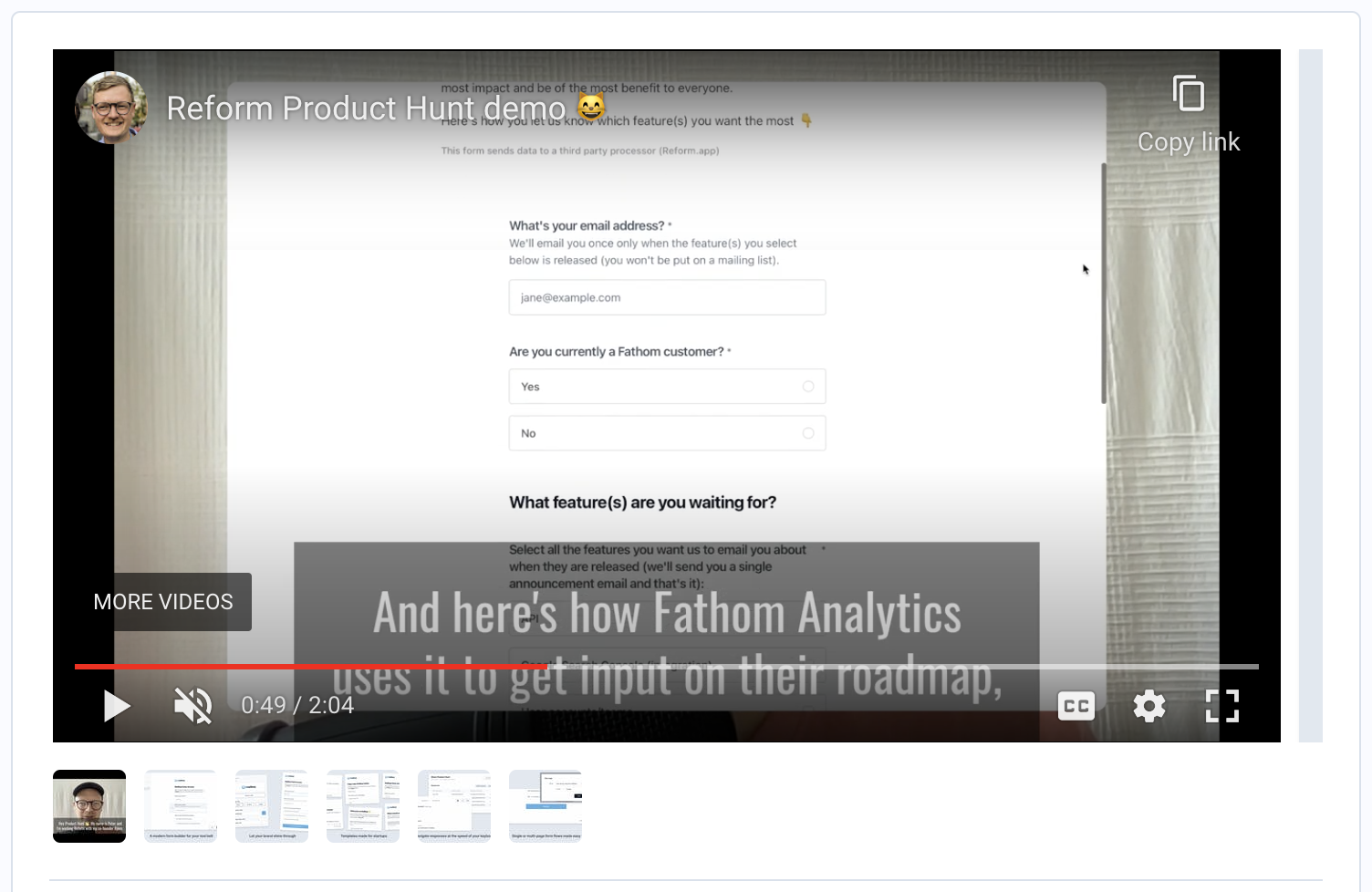This screenshot has height=892, width=1372.
Task: Open the player settings gear
Action: pyautogui.click(x=1149, y=706)
